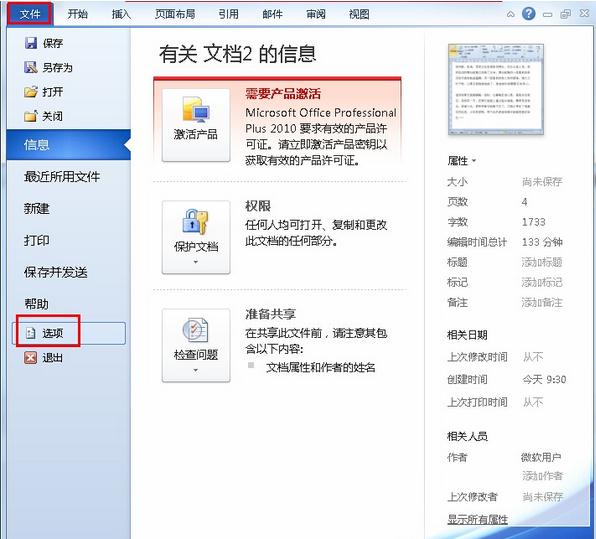Click the 相关日期 section heading

467,335
